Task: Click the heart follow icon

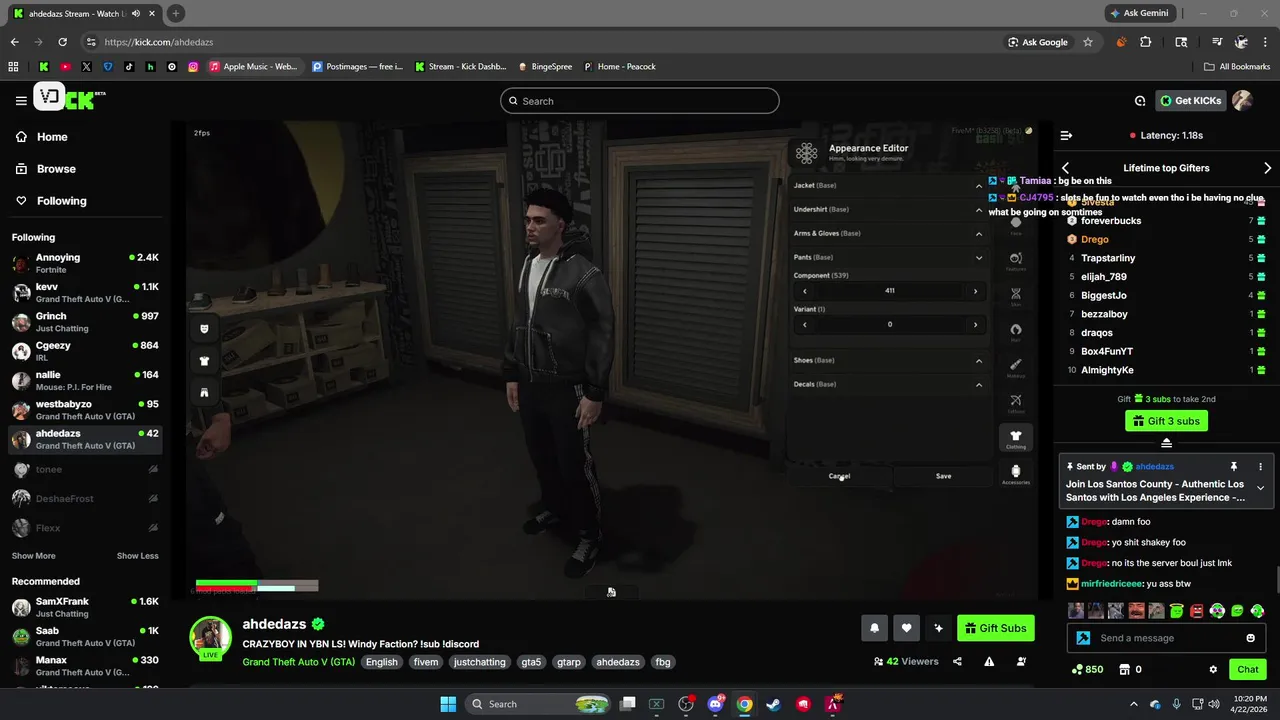Action: [906, 628]
